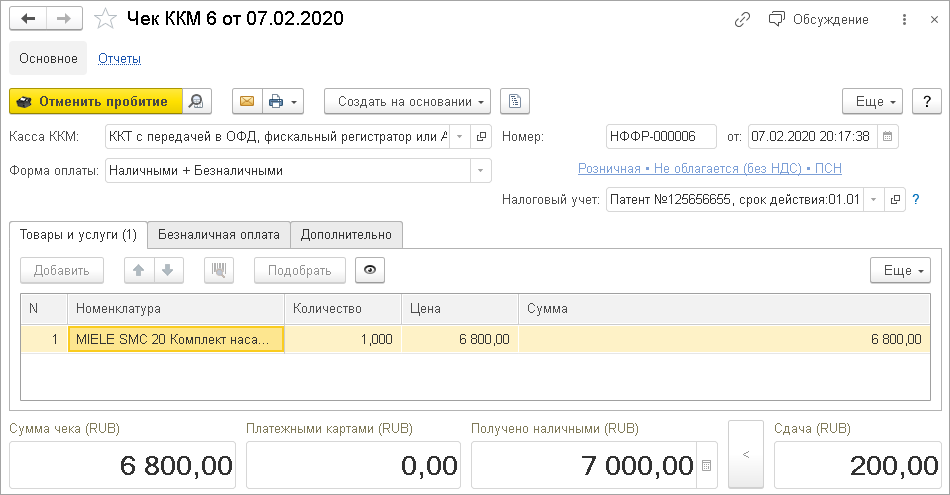
Task: Click the envelope email icon
Action: pyautogui.click(x=246, y=101)
